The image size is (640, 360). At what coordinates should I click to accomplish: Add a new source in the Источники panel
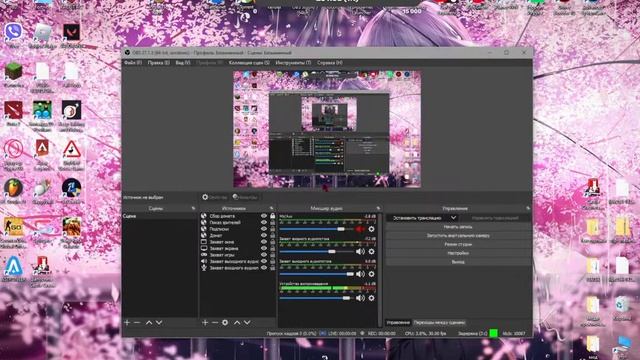coord(205,322)
